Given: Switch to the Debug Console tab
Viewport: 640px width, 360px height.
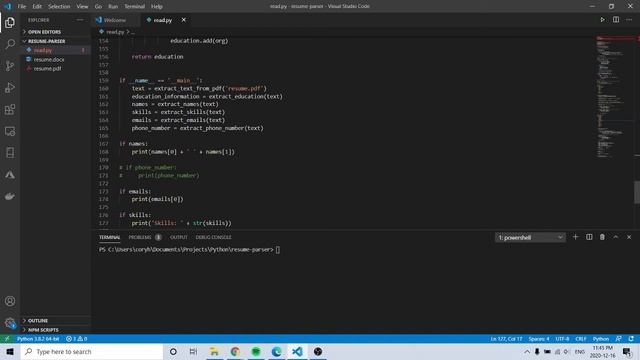Looking at the screenshot, I should pyautogui.click(x=213, y=237).
